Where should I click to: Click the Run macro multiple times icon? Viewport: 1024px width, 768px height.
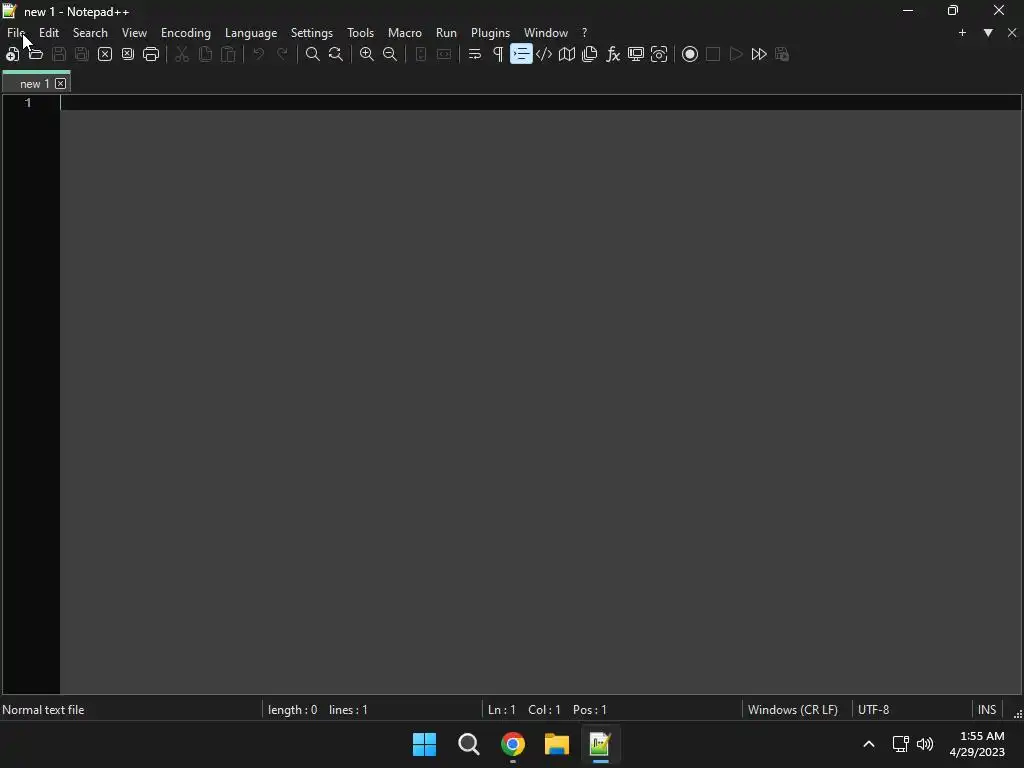[x=759, y=54]
